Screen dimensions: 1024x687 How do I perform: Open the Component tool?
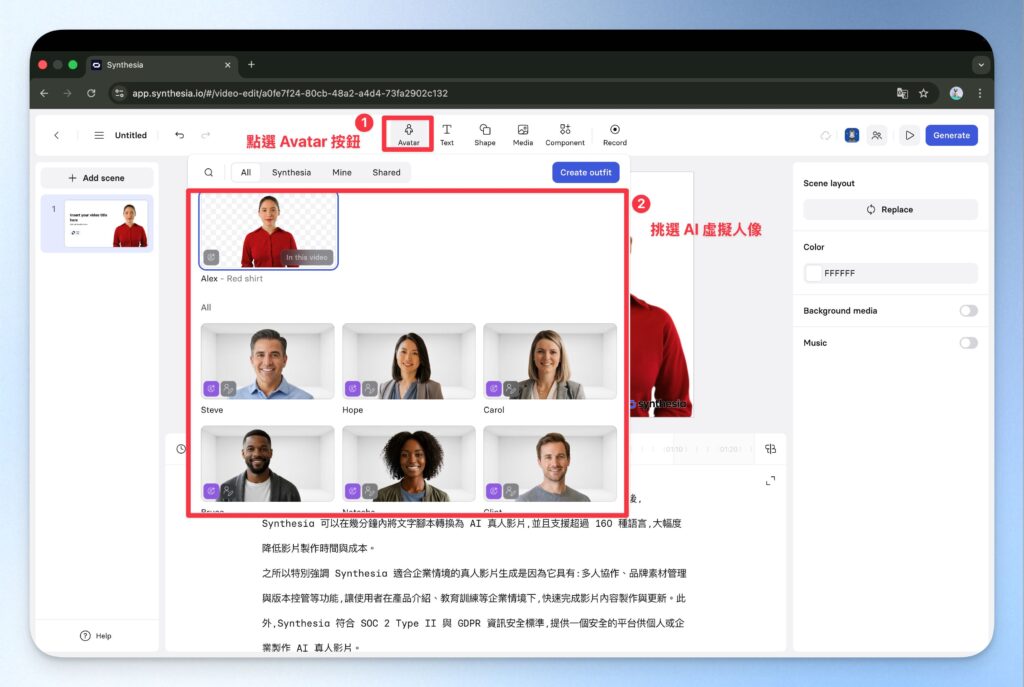pos(565,134)
